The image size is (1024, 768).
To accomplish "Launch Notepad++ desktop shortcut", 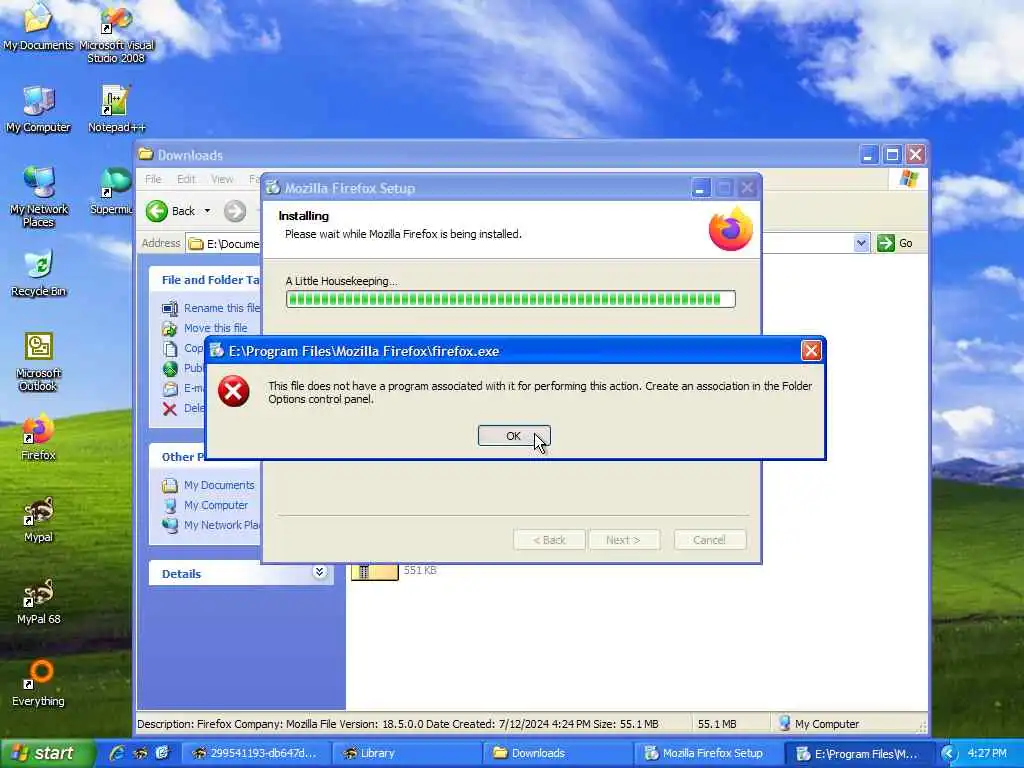I will click(116, 109).
